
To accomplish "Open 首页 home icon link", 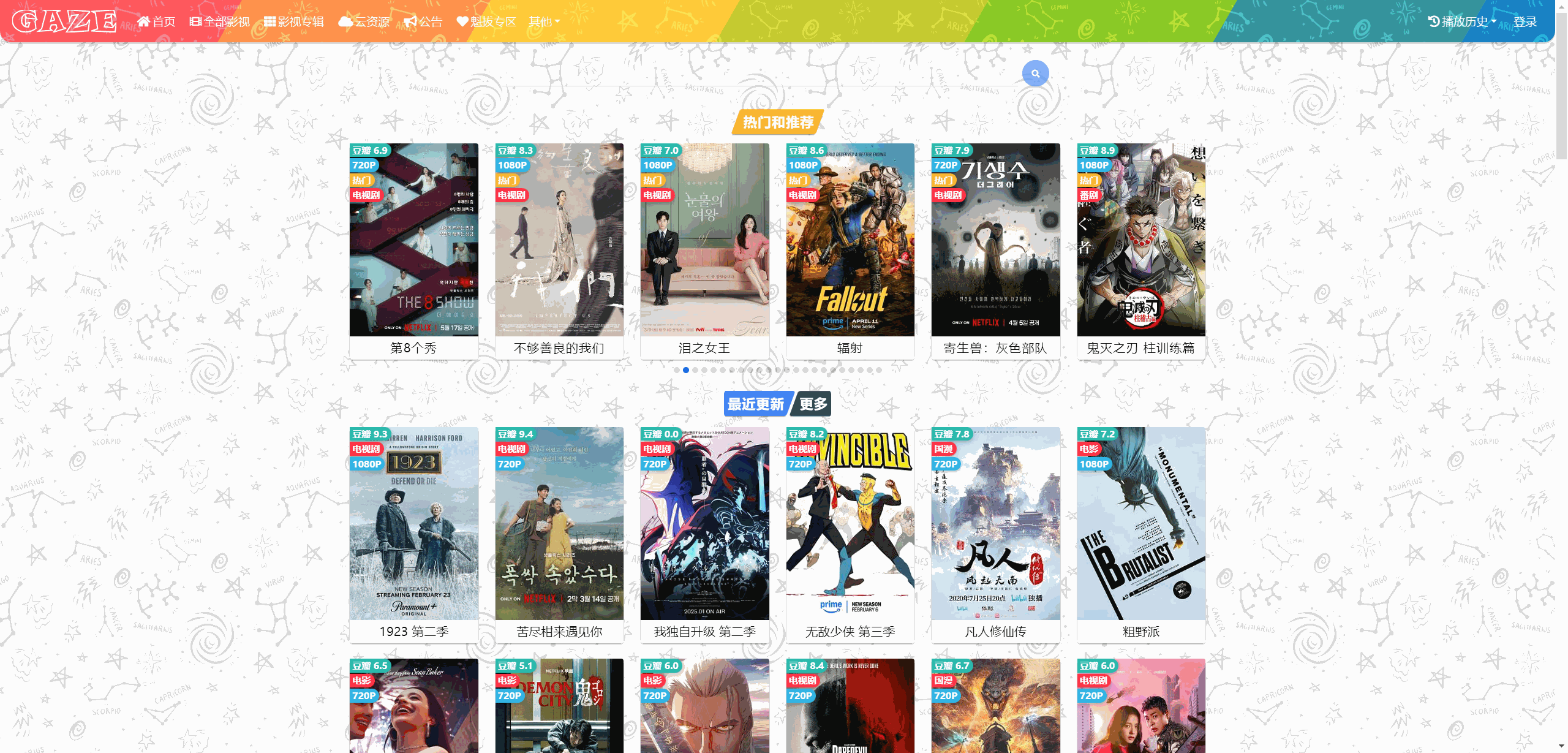I will point(156,22).
